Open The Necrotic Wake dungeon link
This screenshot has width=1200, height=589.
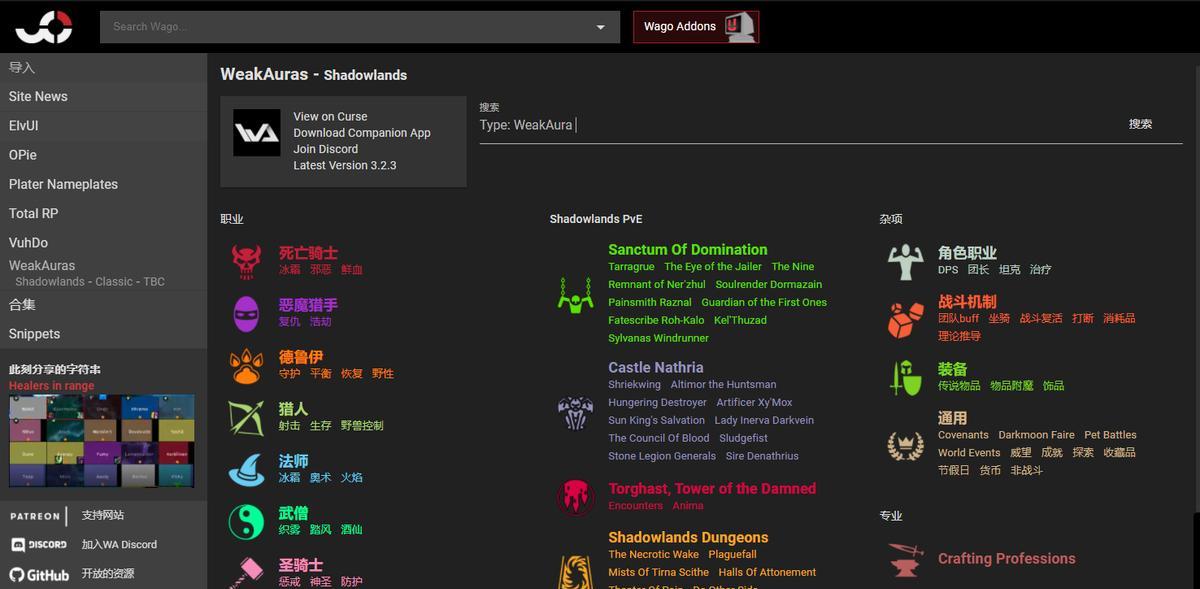[x=653, y=554]
